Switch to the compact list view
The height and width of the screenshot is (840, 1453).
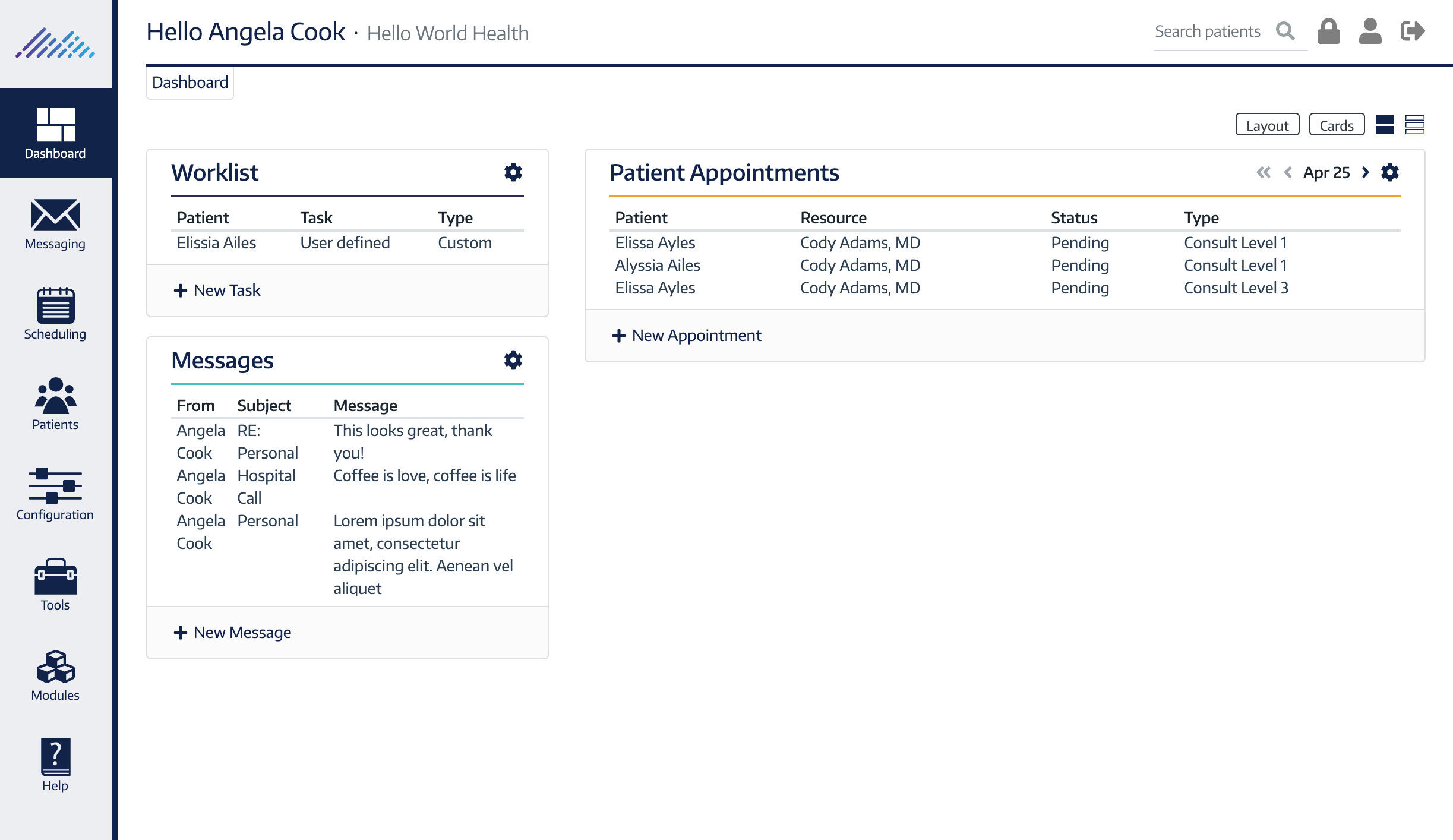pos(1414,125)
